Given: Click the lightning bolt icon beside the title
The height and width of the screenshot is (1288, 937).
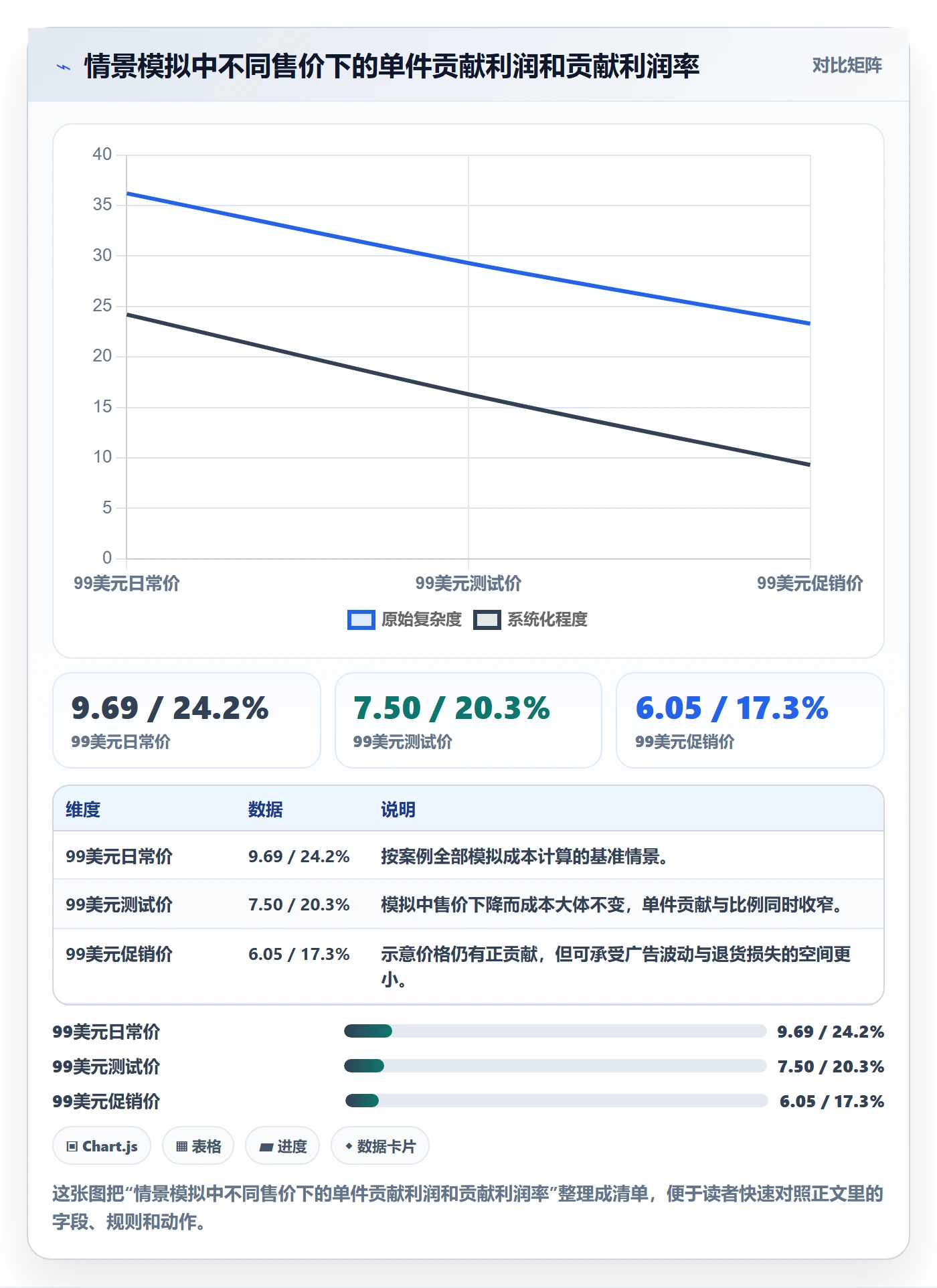Looking at the screenshot, I should 64,67.
